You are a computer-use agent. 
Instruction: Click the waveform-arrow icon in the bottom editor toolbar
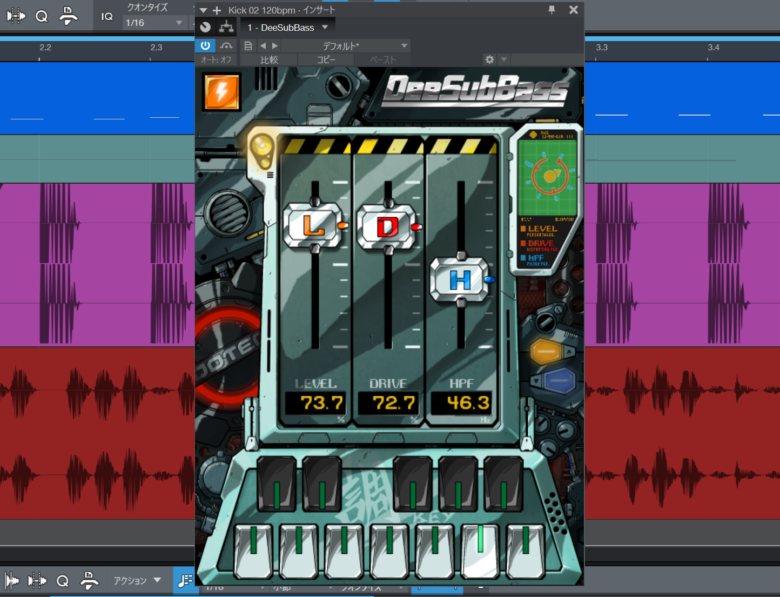(x=12, y=581)
